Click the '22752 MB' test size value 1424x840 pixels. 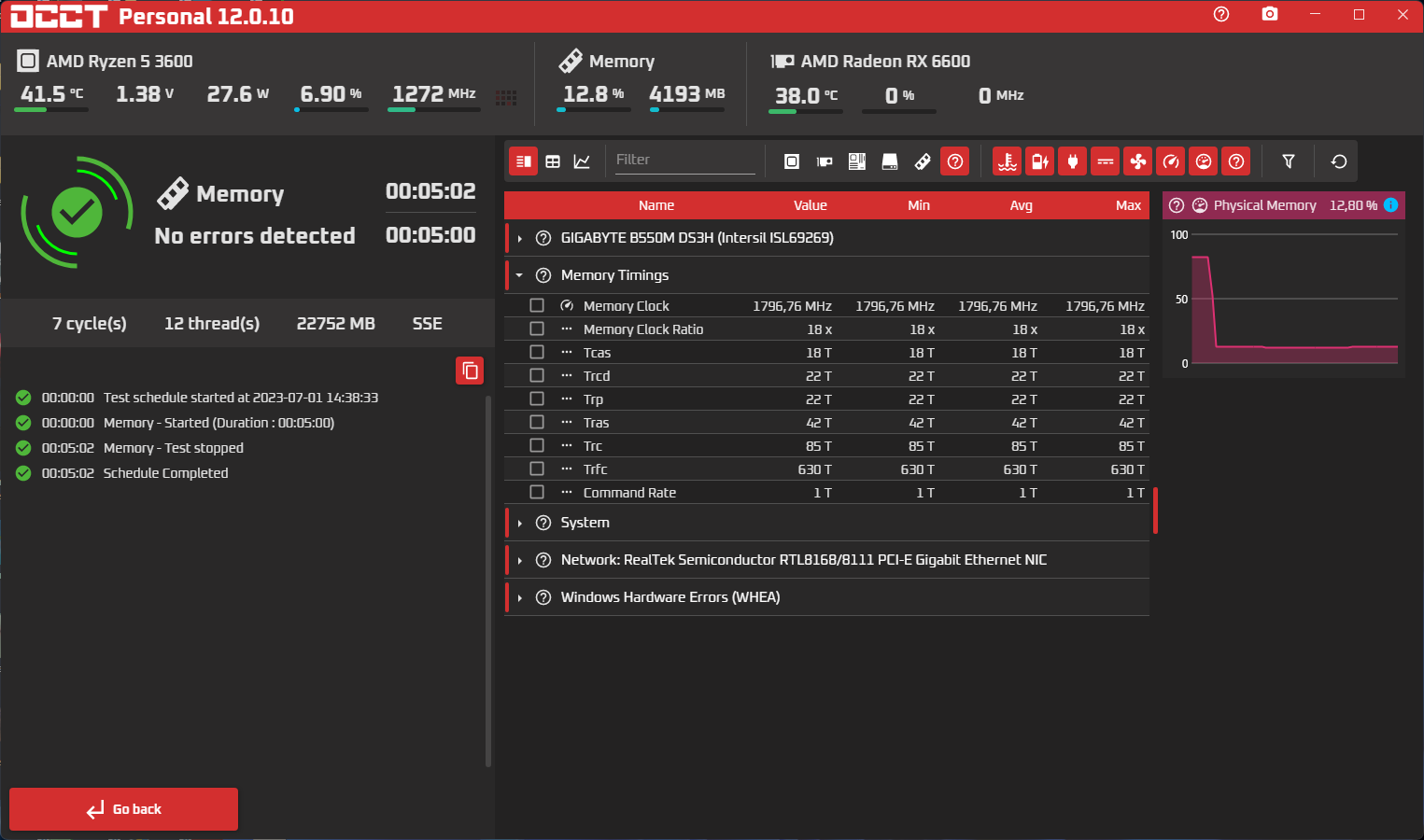point(336,324)
